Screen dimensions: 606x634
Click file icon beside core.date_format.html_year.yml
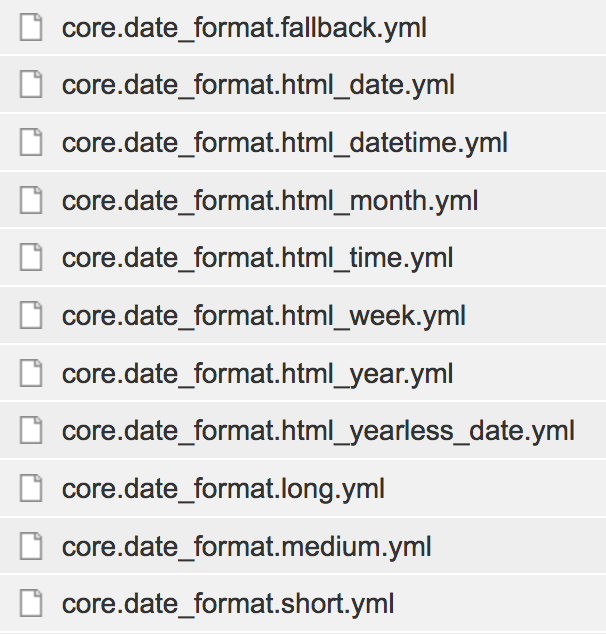click(x=32, y=374)
